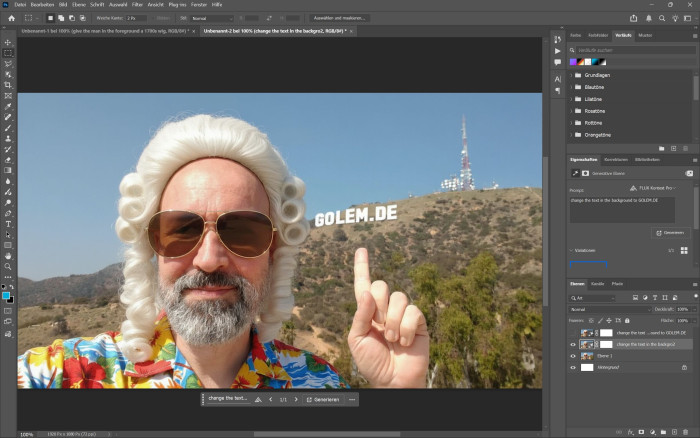The image size is (700, 438).
Task: Select the Eyedropper tool
Action: (8, 106)
